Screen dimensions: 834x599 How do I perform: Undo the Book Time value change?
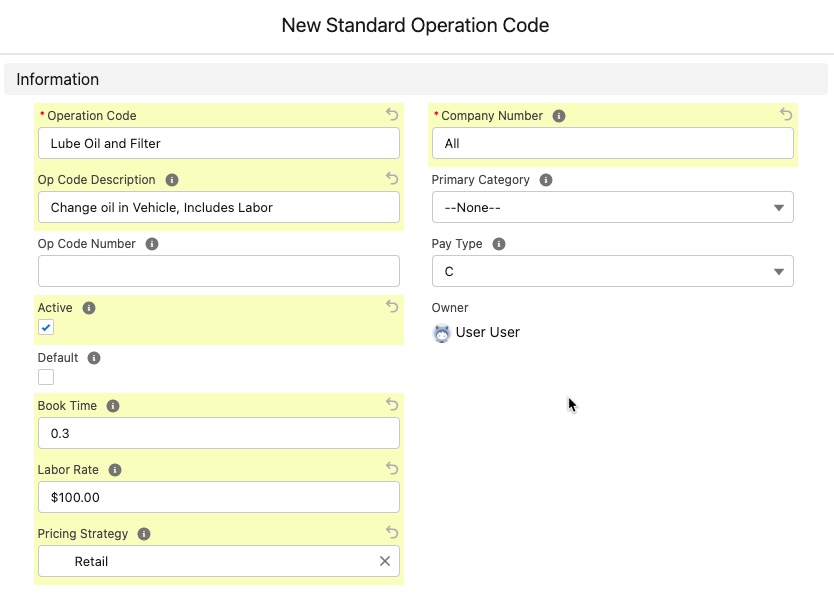point(392,404)
